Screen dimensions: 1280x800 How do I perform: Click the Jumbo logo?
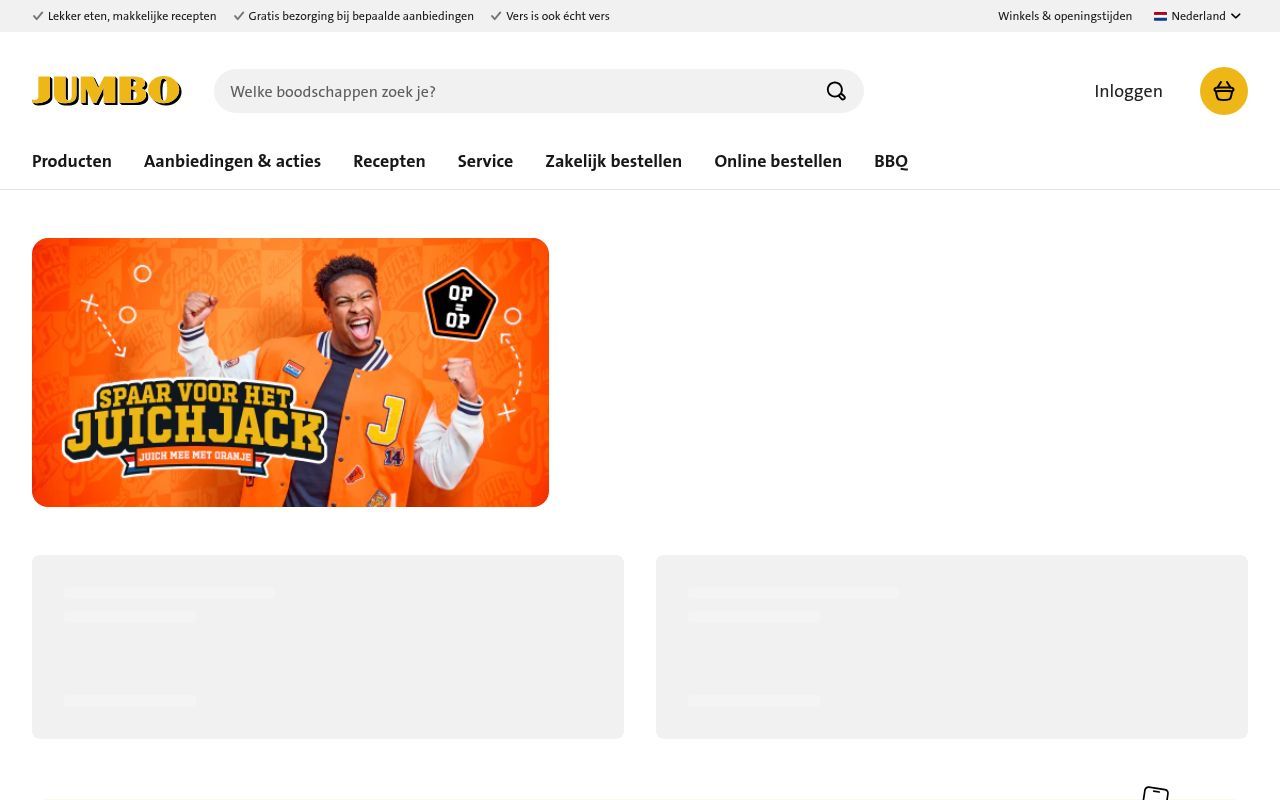pyautogui.click(x=107, y=91)
